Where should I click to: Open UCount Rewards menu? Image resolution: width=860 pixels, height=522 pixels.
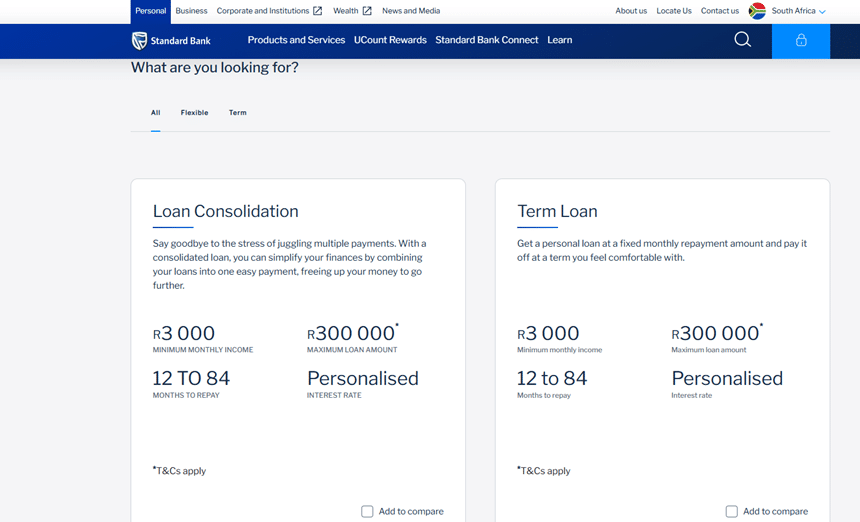[x=390, y=40]
